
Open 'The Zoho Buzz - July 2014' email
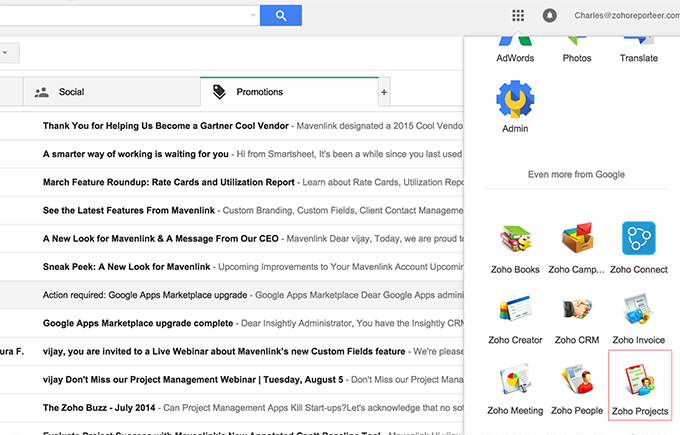pyautogui.click(x=232, y=408)
